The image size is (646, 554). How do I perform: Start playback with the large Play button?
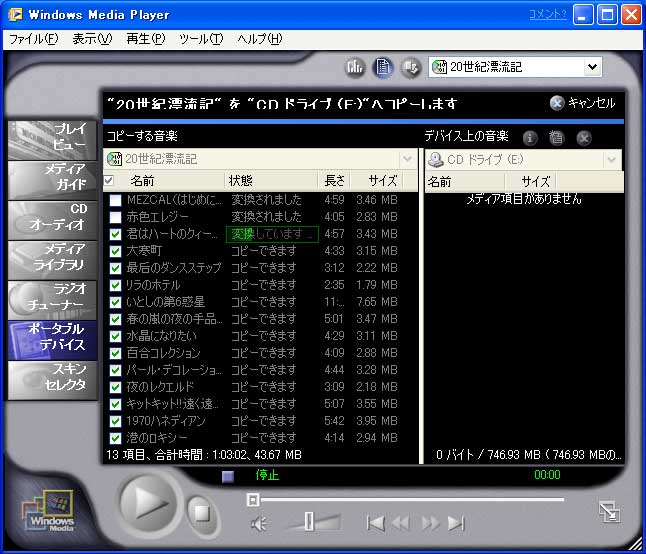click(149, 504)
